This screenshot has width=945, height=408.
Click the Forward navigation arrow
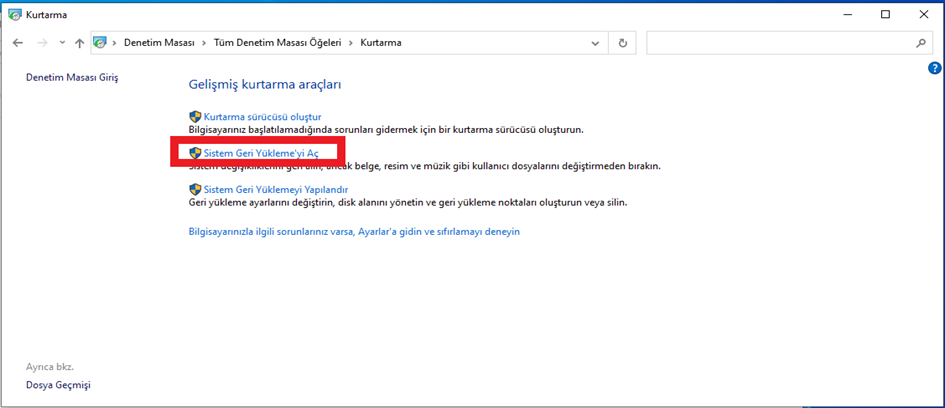[42, 43]
